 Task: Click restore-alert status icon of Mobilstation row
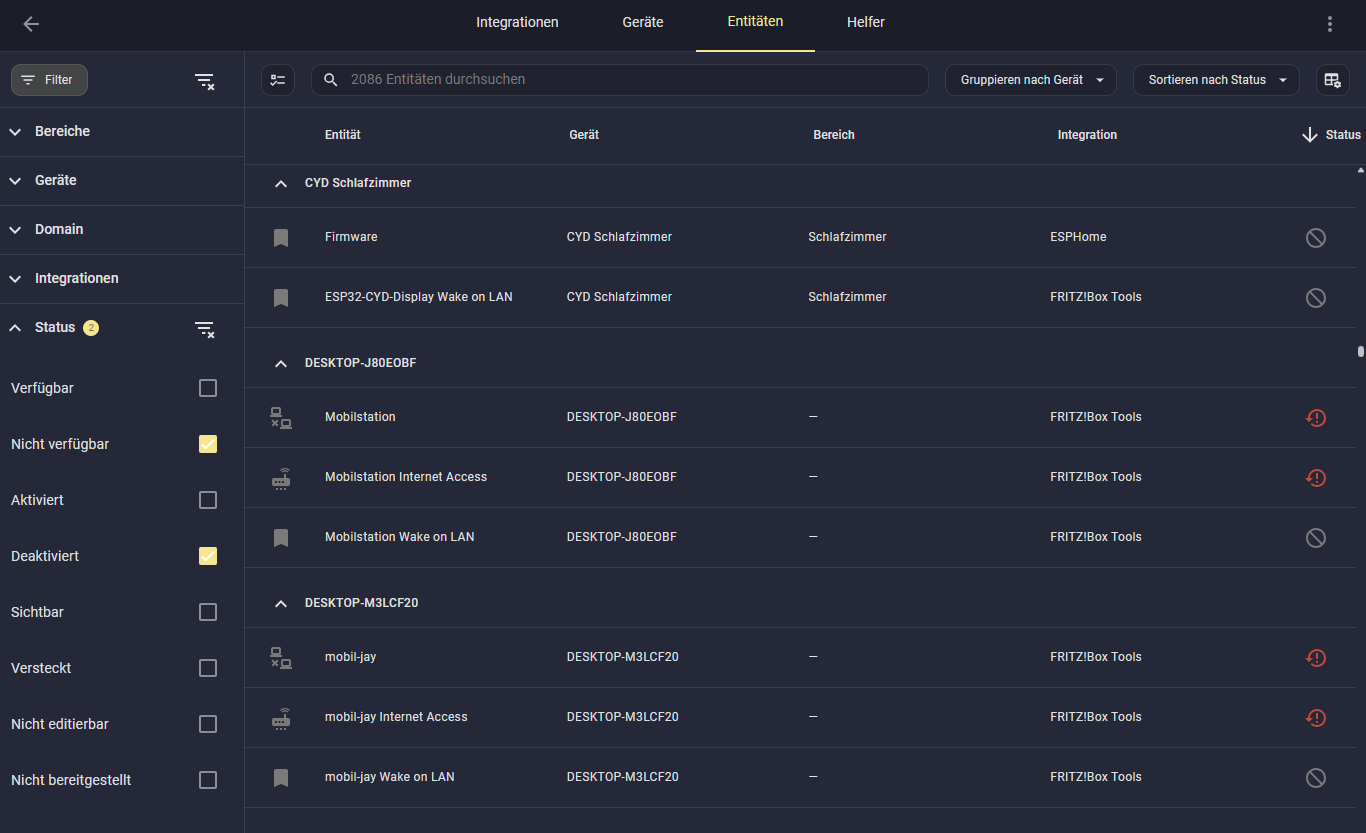(1315, 418)
